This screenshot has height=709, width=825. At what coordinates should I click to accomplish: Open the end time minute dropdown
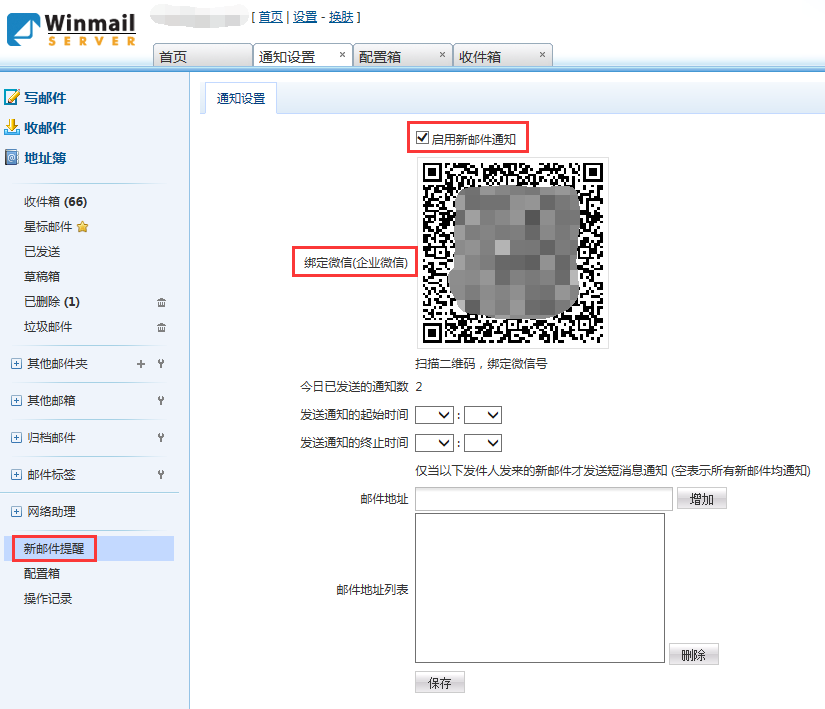[x=482, y=443]
